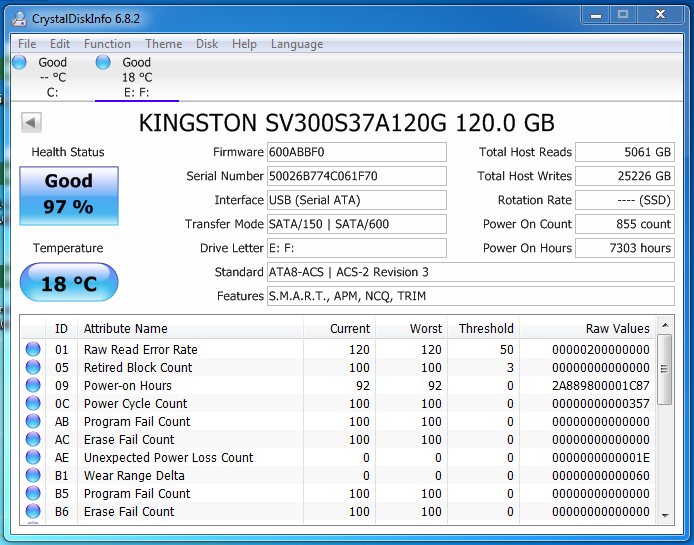The width and height of the screenshot is (694, 545).
Task: Select the Power Cycle Count attribute name
Action: coord(135,403)
